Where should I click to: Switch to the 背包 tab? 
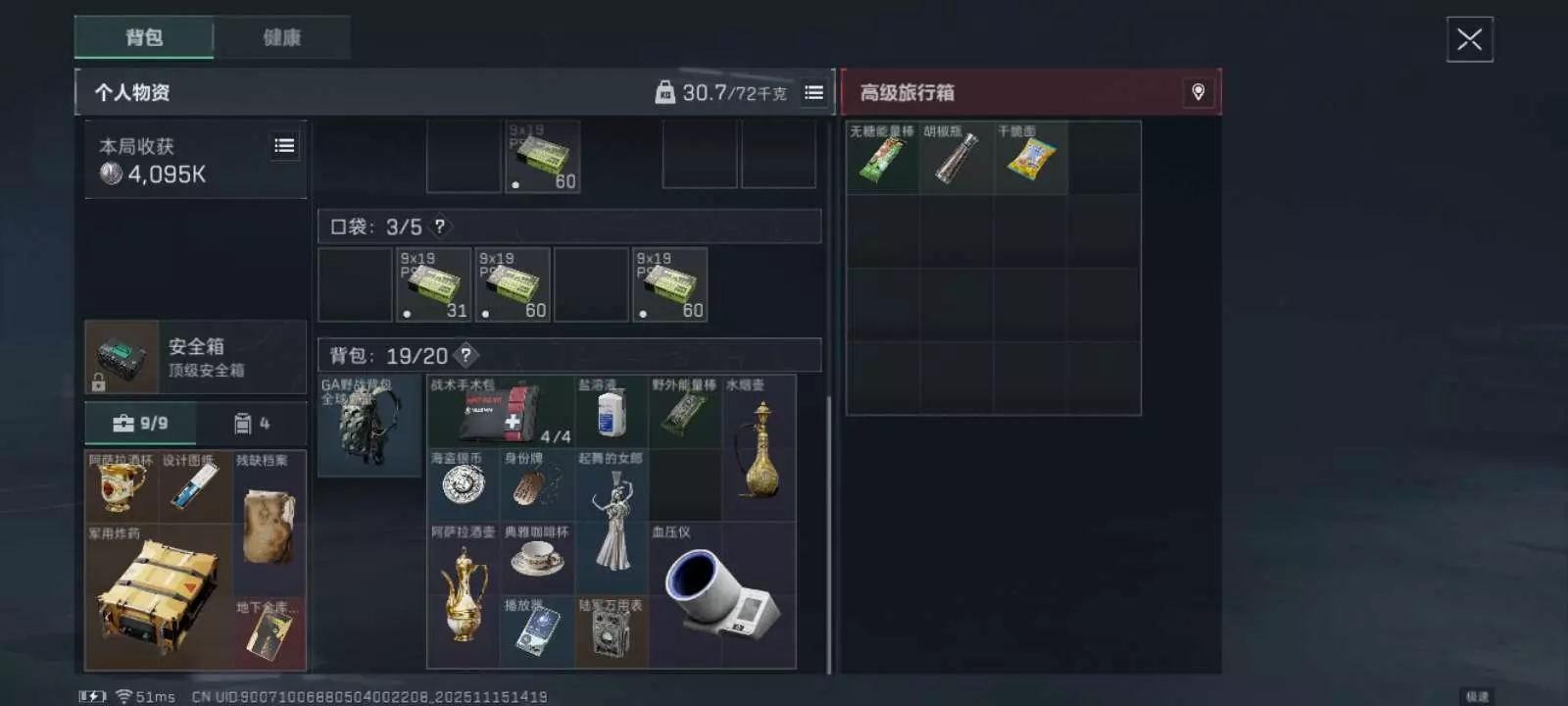click(x=144, y=37)
